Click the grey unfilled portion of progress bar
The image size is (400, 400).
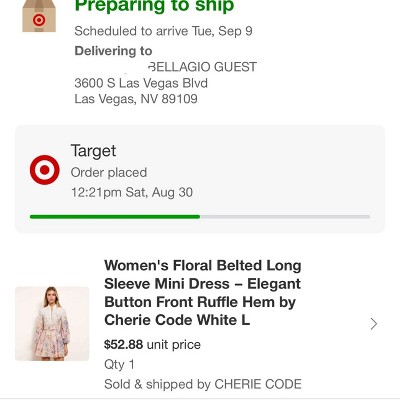(285, 217)
